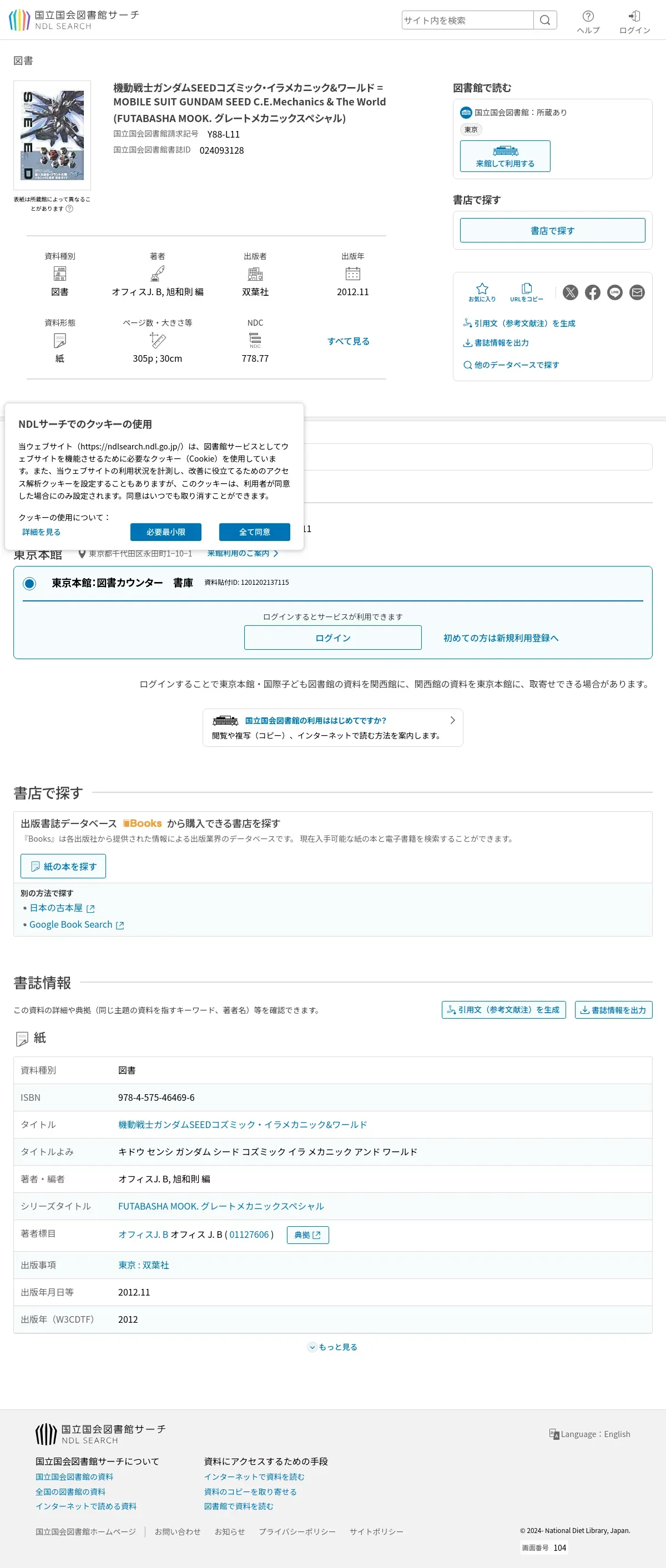Open Google Book Search link
The width and height of the screenshot is (666, 1568).
pyautogui.click(x=77, y=924)
